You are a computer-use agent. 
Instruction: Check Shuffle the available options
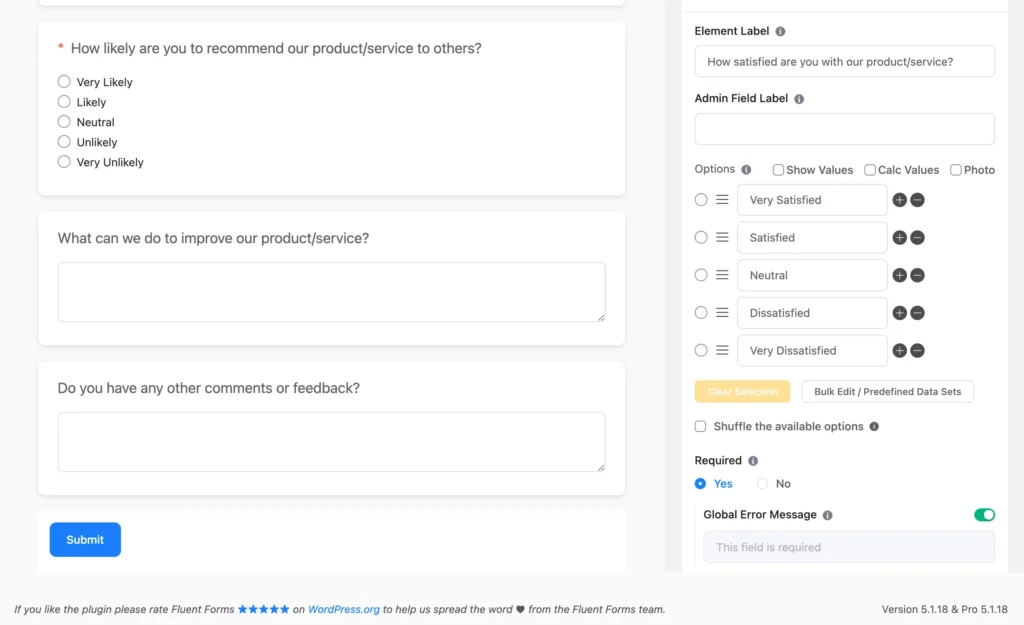point(700,426)
